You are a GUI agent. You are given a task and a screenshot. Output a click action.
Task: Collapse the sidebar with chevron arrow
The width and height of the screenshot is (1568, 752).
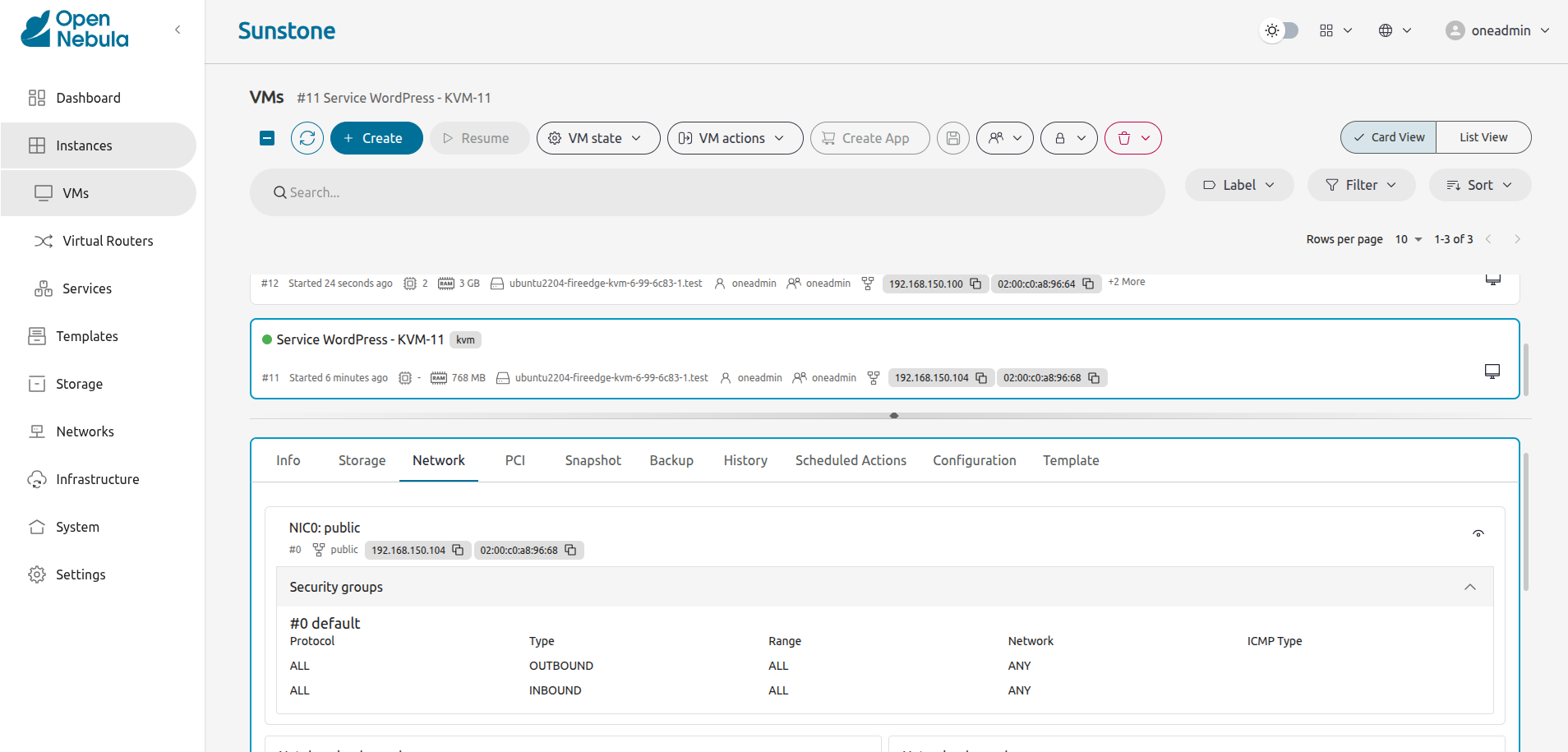pos(178,30)
